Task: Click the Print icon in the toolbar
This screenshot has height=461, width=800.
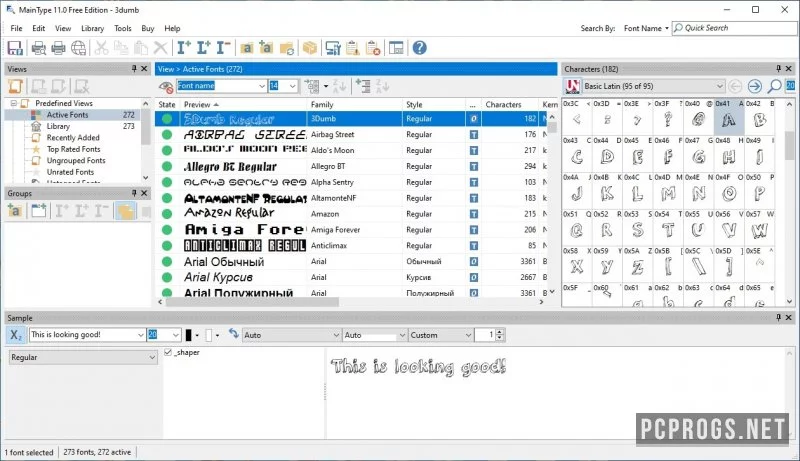Action: pyautogui.click(x=58, y=48)
